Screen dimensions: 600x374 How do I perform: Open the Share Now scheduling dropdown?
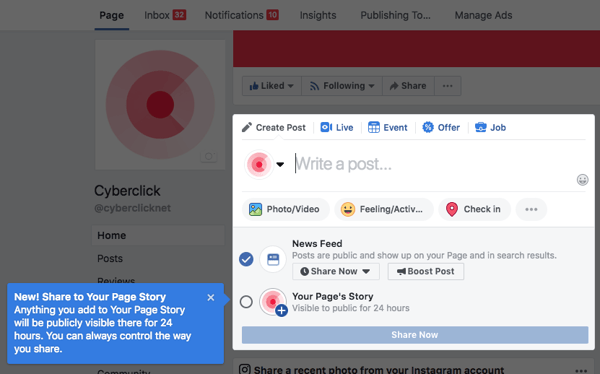tap(336, 271)
